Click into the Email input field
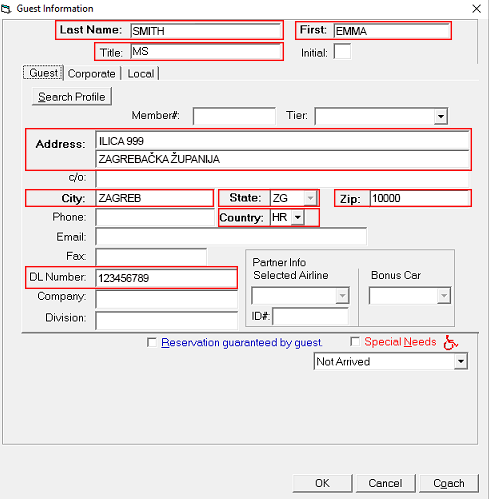This screenshot has height=499, width=489. [231, 237]
